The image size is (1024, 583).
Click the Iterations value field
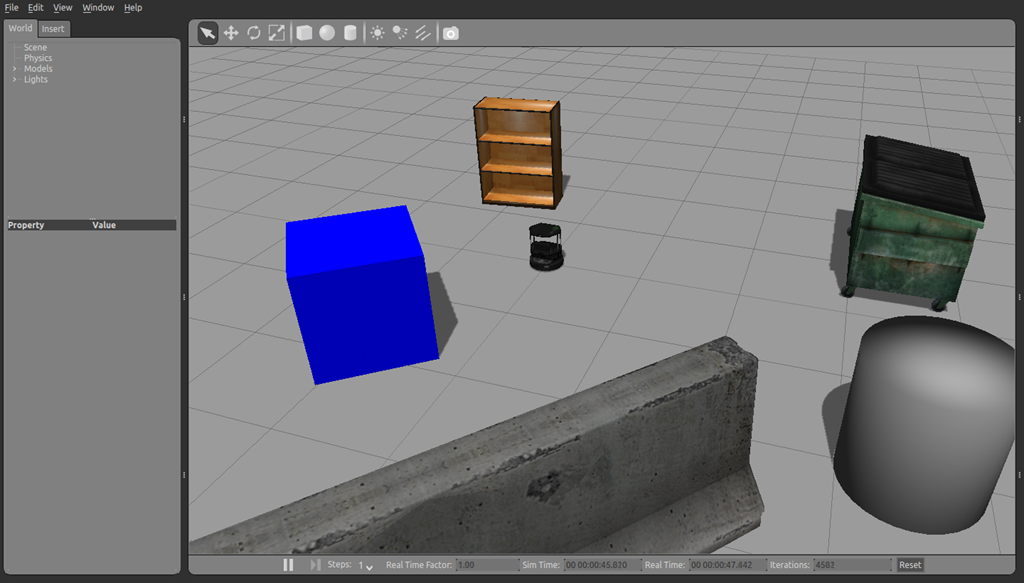[852, 565]
